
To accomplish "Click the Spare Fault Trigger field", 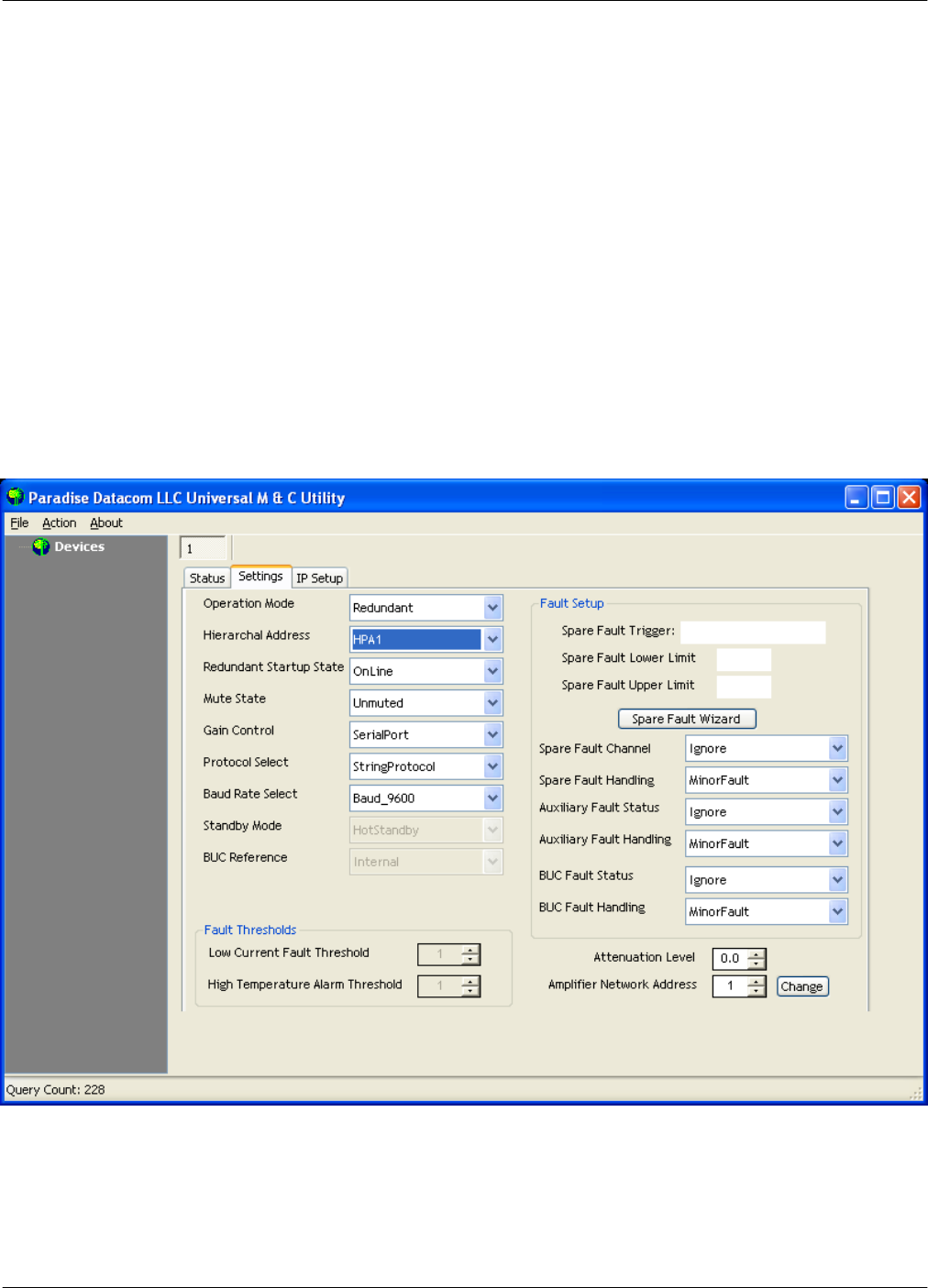I will (x=753, y=632).
